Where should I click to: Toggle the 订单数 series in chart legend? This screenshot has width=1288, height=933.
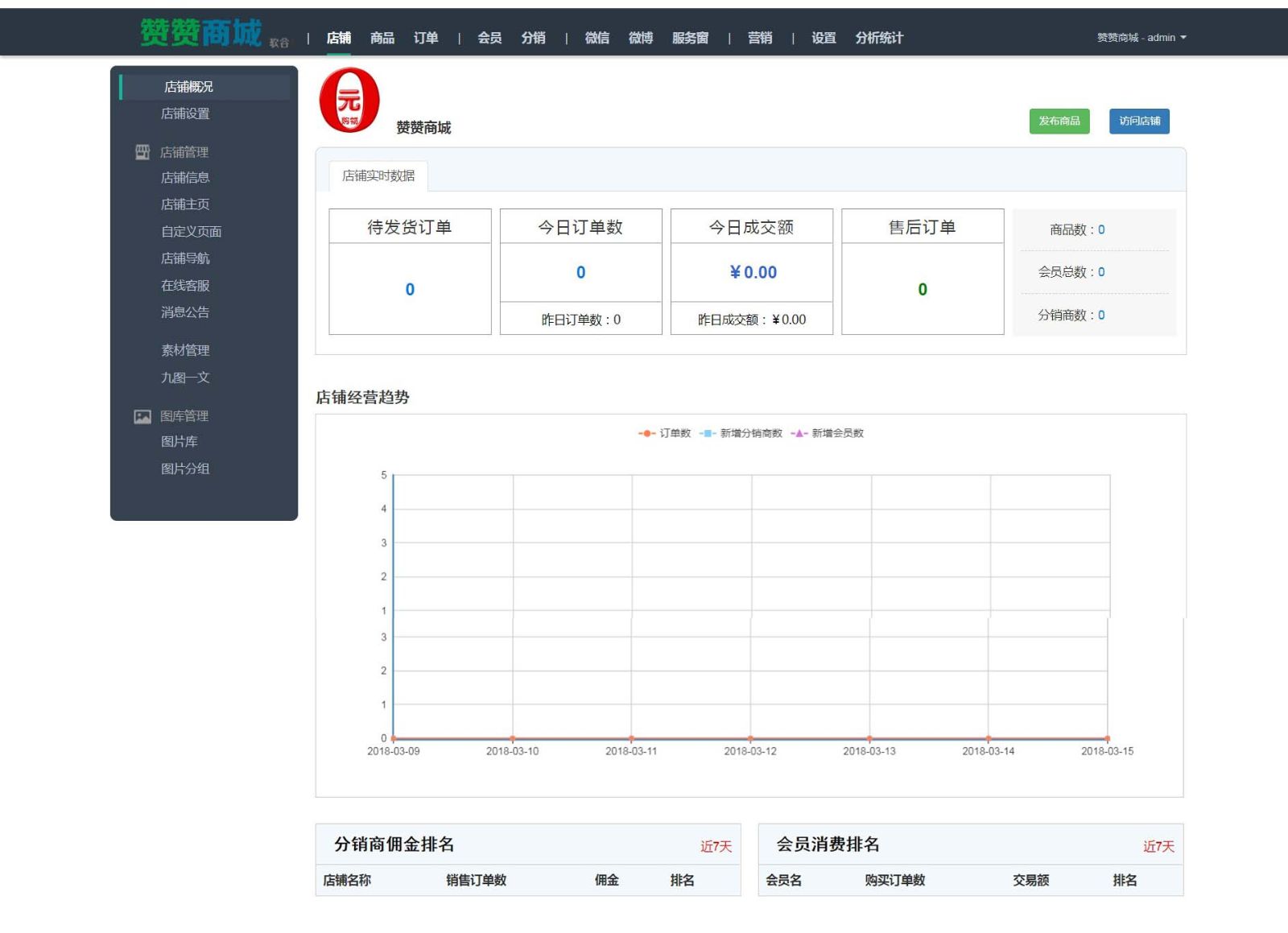coord(665,433)
